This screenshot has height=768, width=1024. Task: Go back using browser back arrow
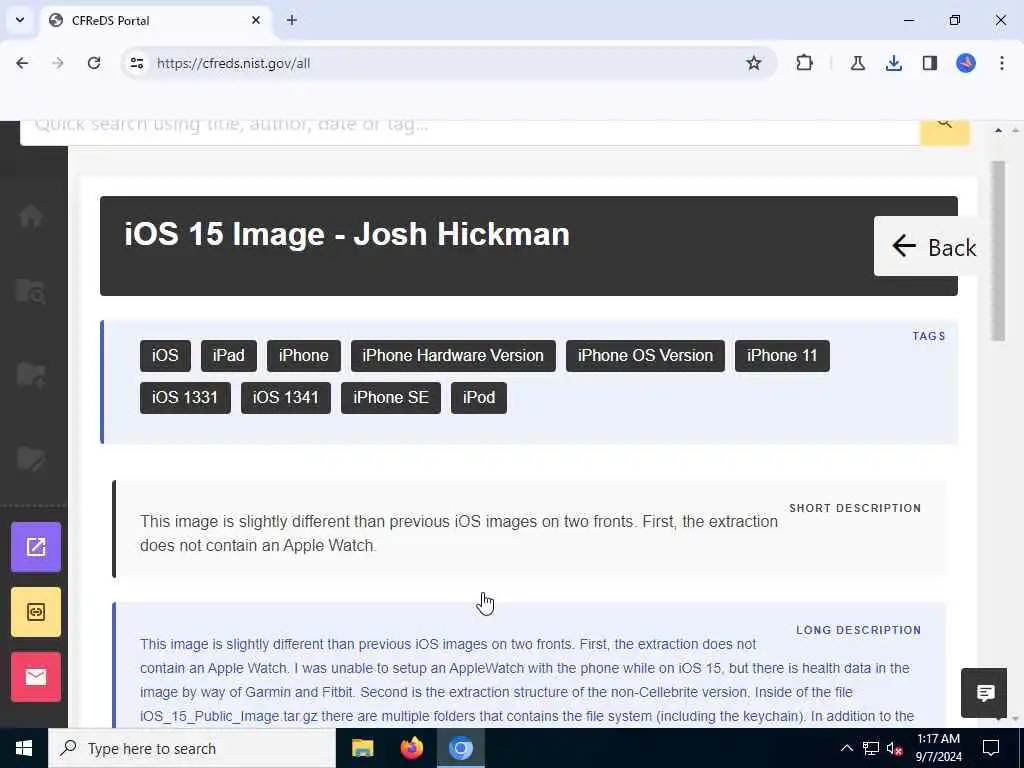[x=22, y=63]
